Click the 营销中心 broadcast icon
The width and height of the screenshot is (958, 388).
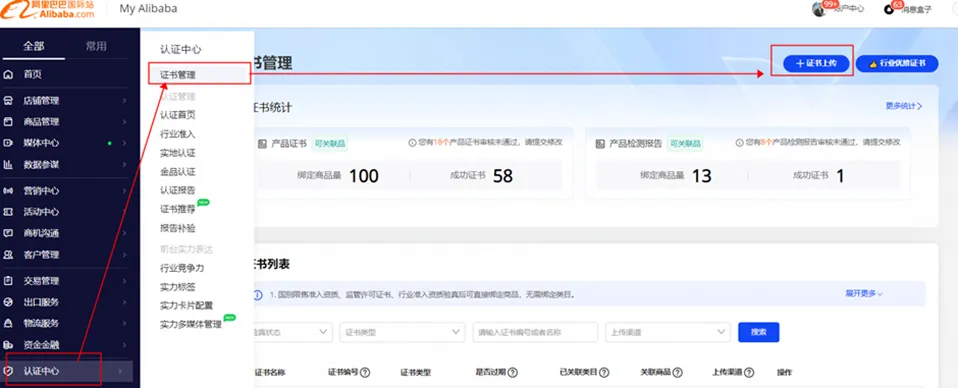[9, 191]
